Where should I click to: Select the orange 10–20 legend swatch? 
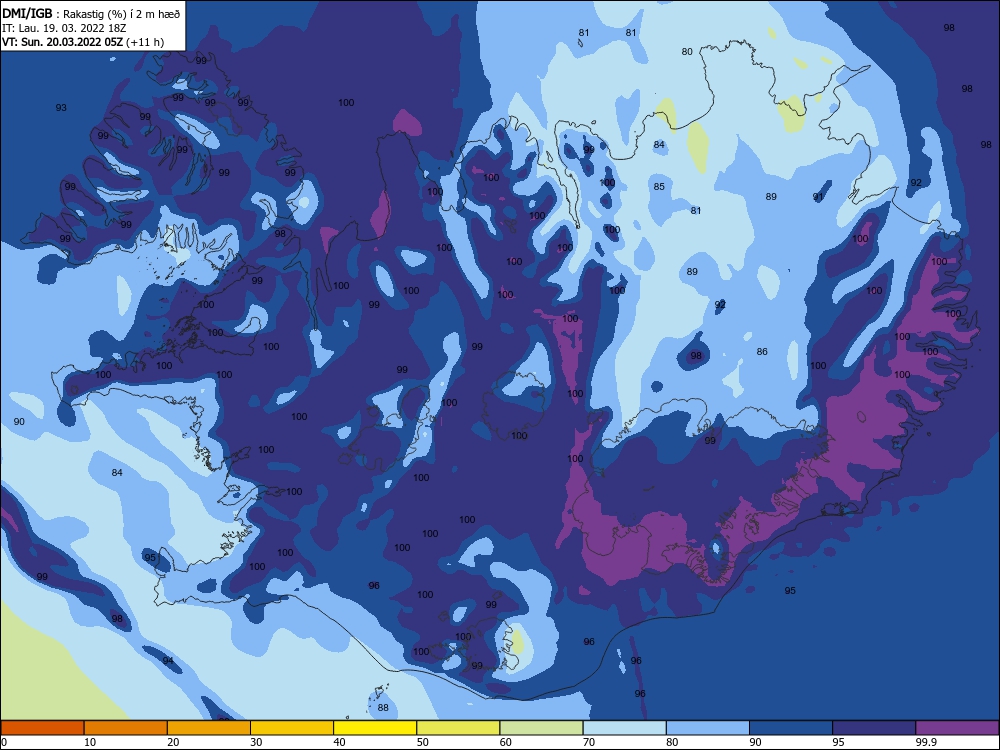click(x=126, y=728)
